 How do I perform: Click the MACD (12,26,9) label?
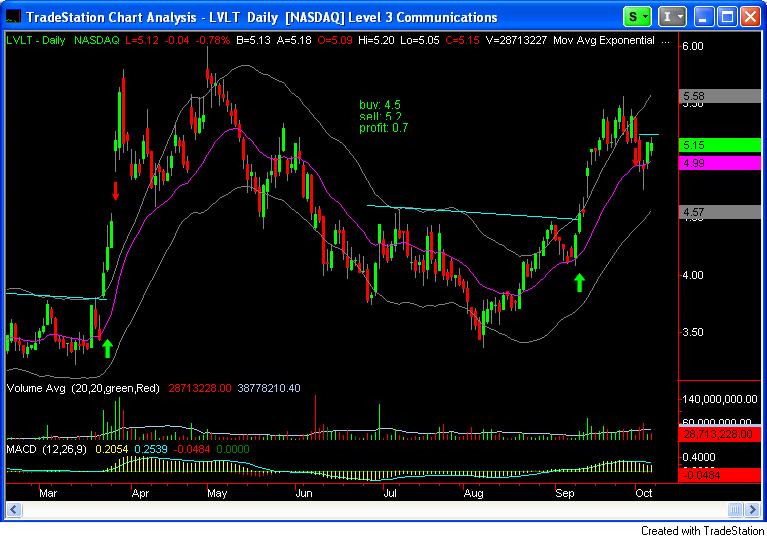[46, 449]
